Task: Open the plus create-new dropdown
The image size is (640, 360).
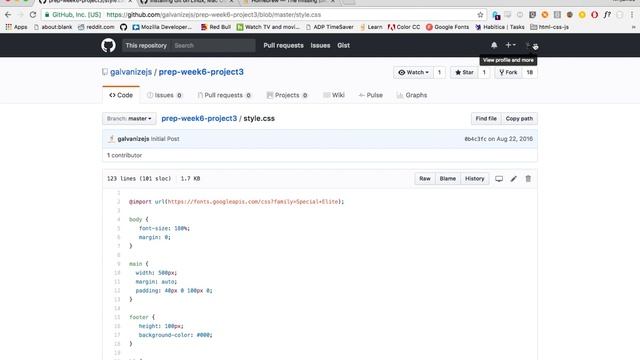Action: tap(510, 45)
